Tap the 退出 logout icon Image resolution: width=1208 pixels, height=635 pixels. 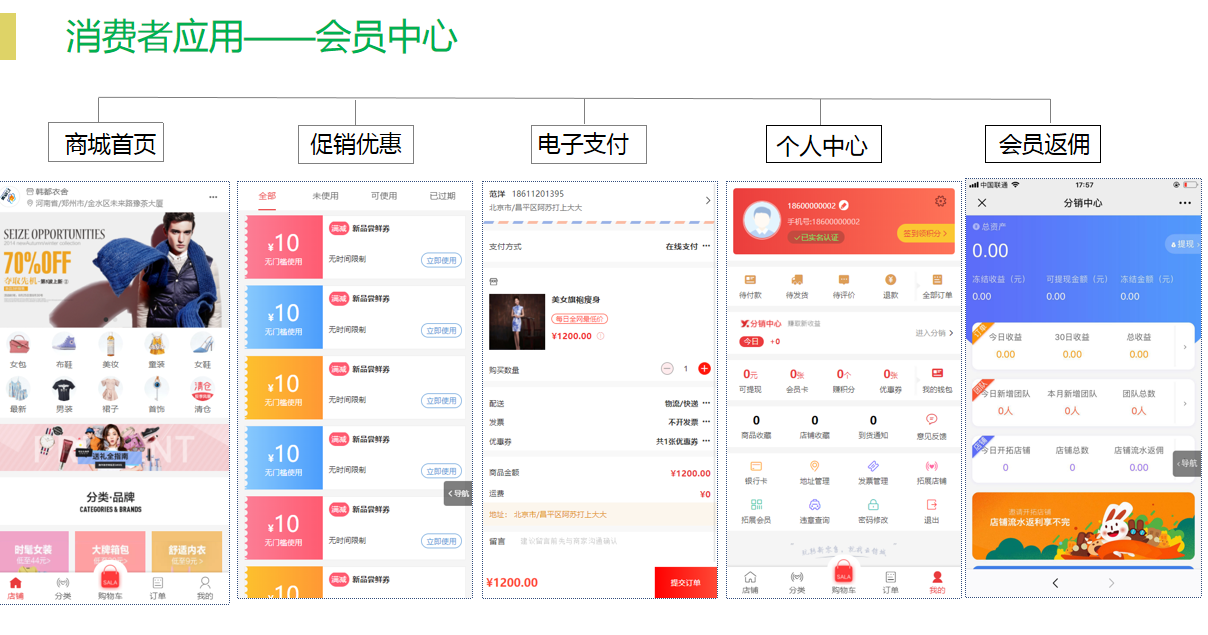coord(931,506)
